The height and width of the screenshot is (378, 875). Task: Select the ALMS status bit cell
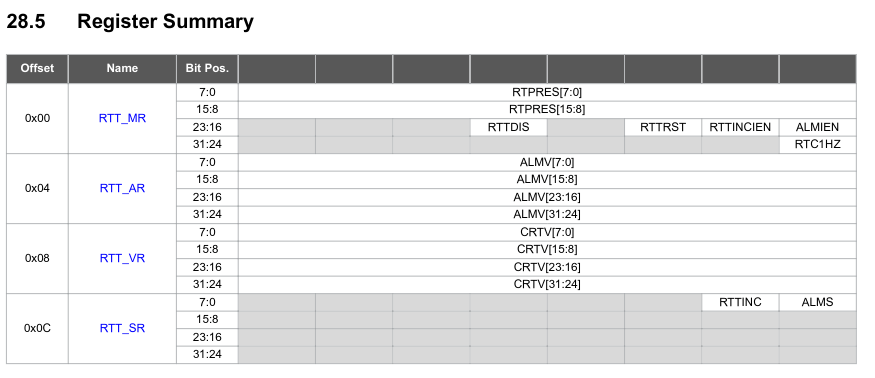[x=818, y=302]
